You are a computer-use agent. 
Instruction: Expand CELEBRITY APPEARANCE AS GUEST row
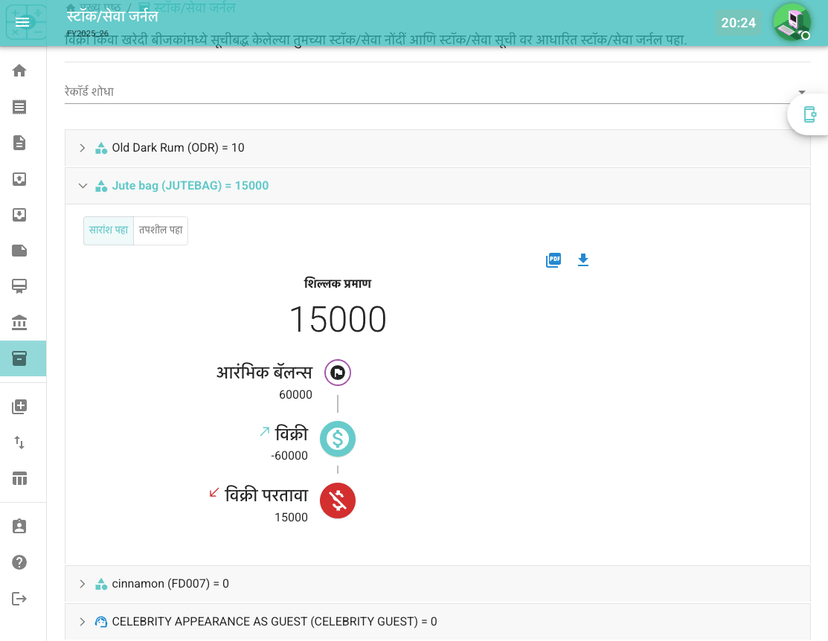coord(83,622)
